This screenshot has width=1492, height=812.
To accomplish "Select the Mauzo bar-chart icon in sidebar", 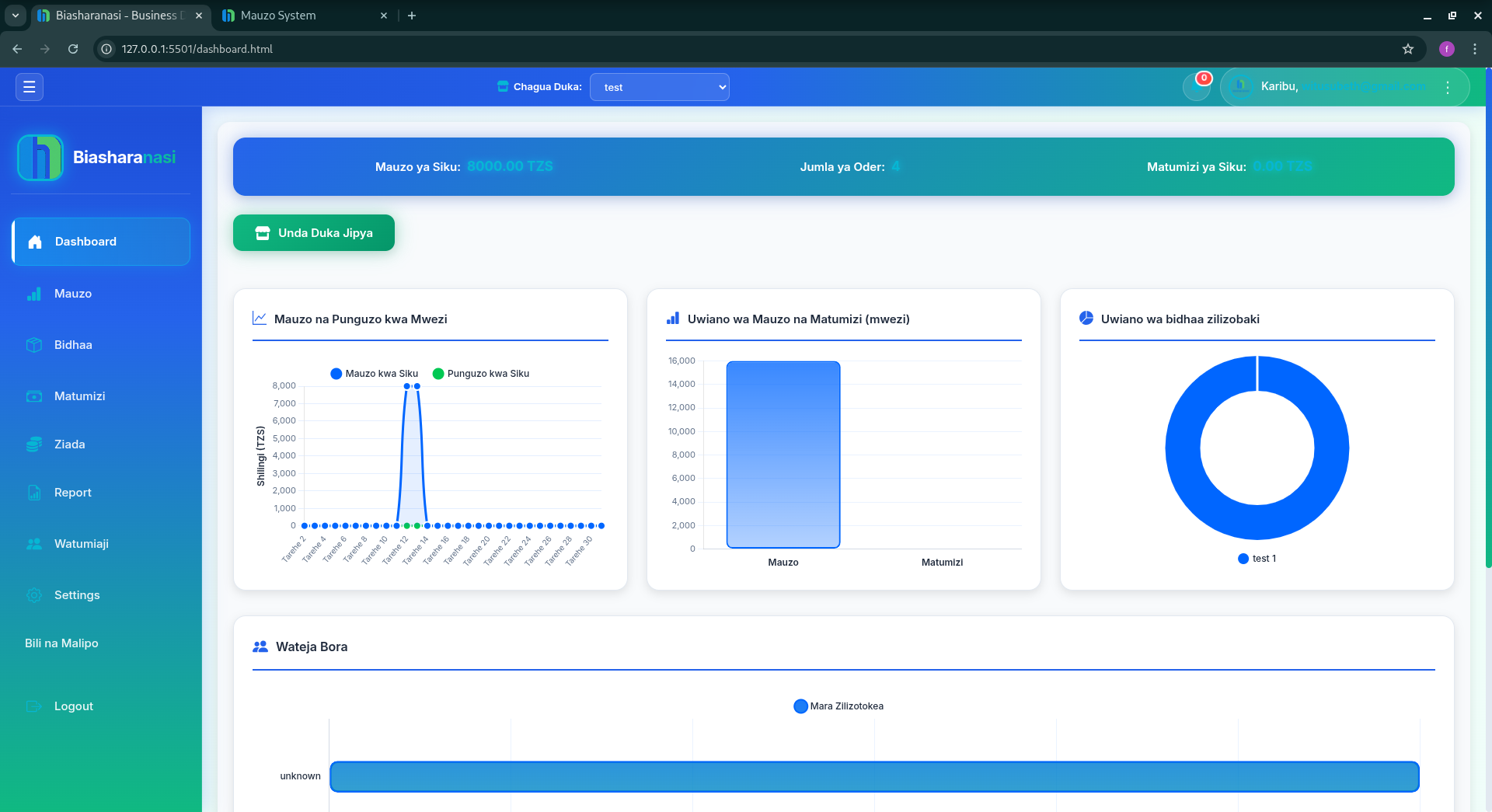I will tap(34, 294).
